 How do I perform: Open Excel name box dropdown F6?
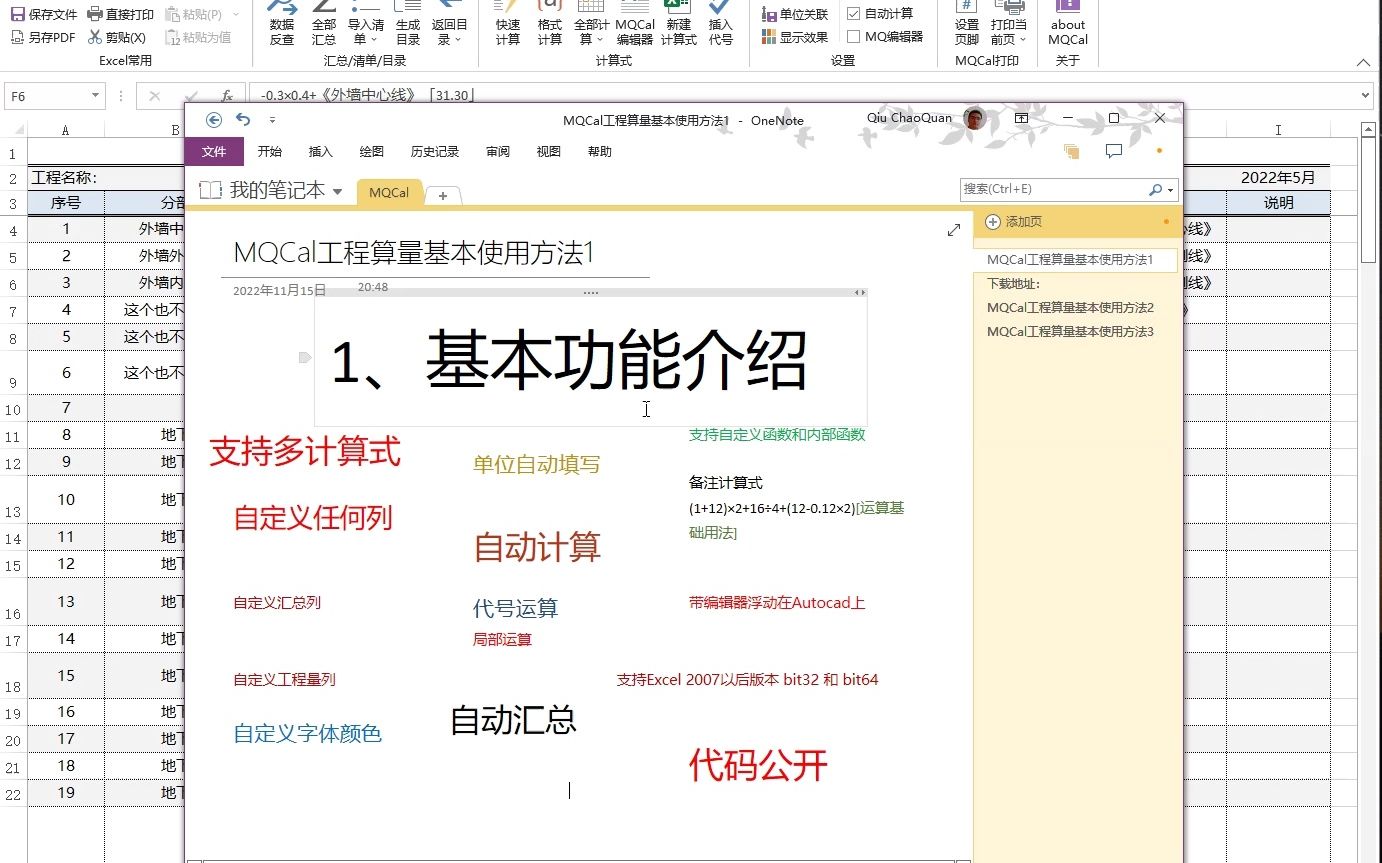96,96
